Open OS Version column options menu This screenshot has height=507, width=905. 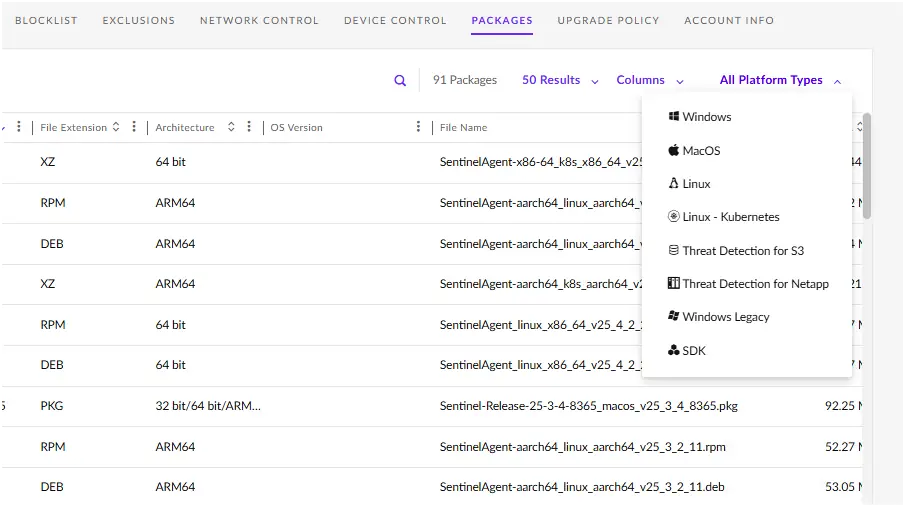coord(418,126)
